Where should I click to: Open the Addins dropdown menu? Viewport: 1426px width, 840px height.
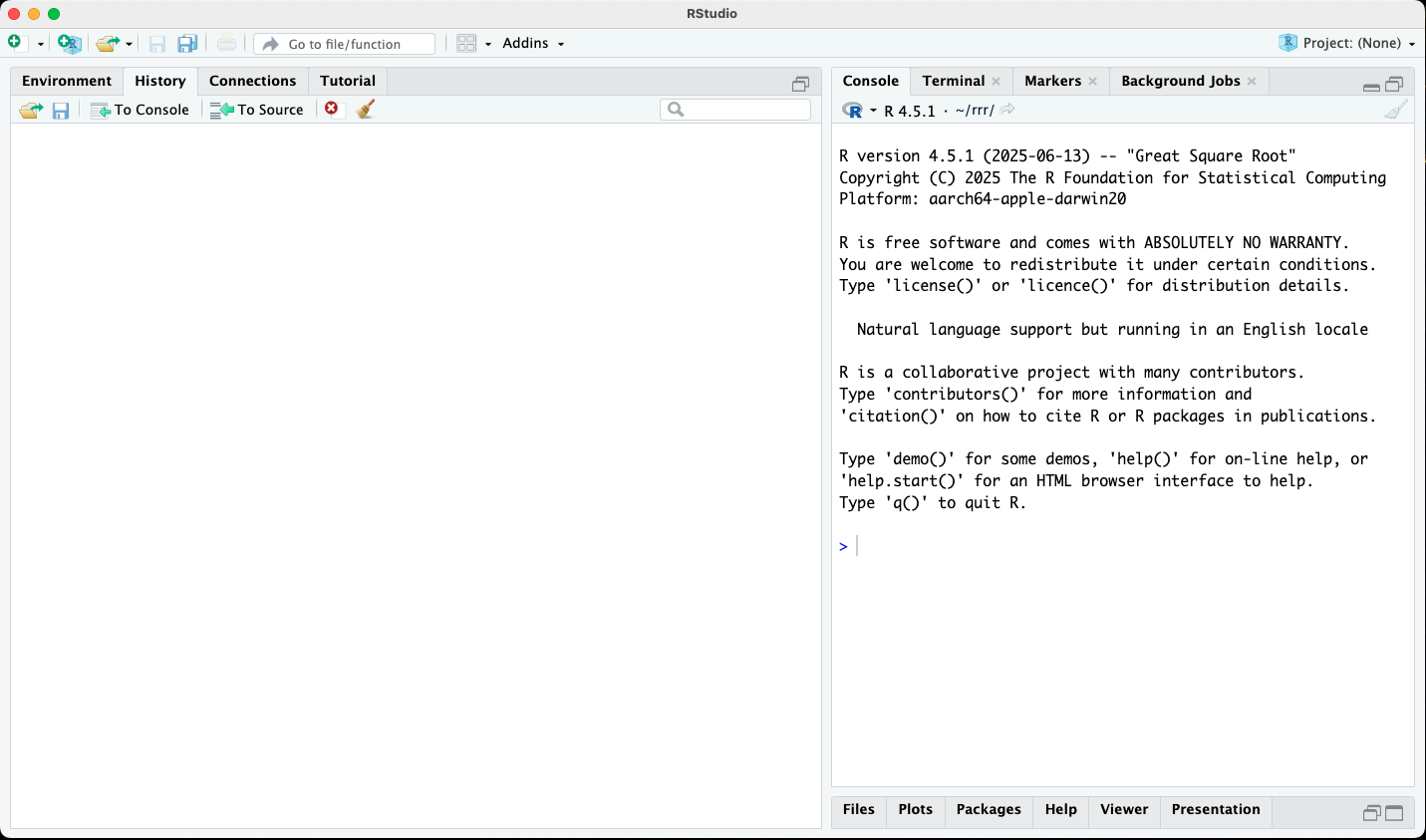[533, 43]
